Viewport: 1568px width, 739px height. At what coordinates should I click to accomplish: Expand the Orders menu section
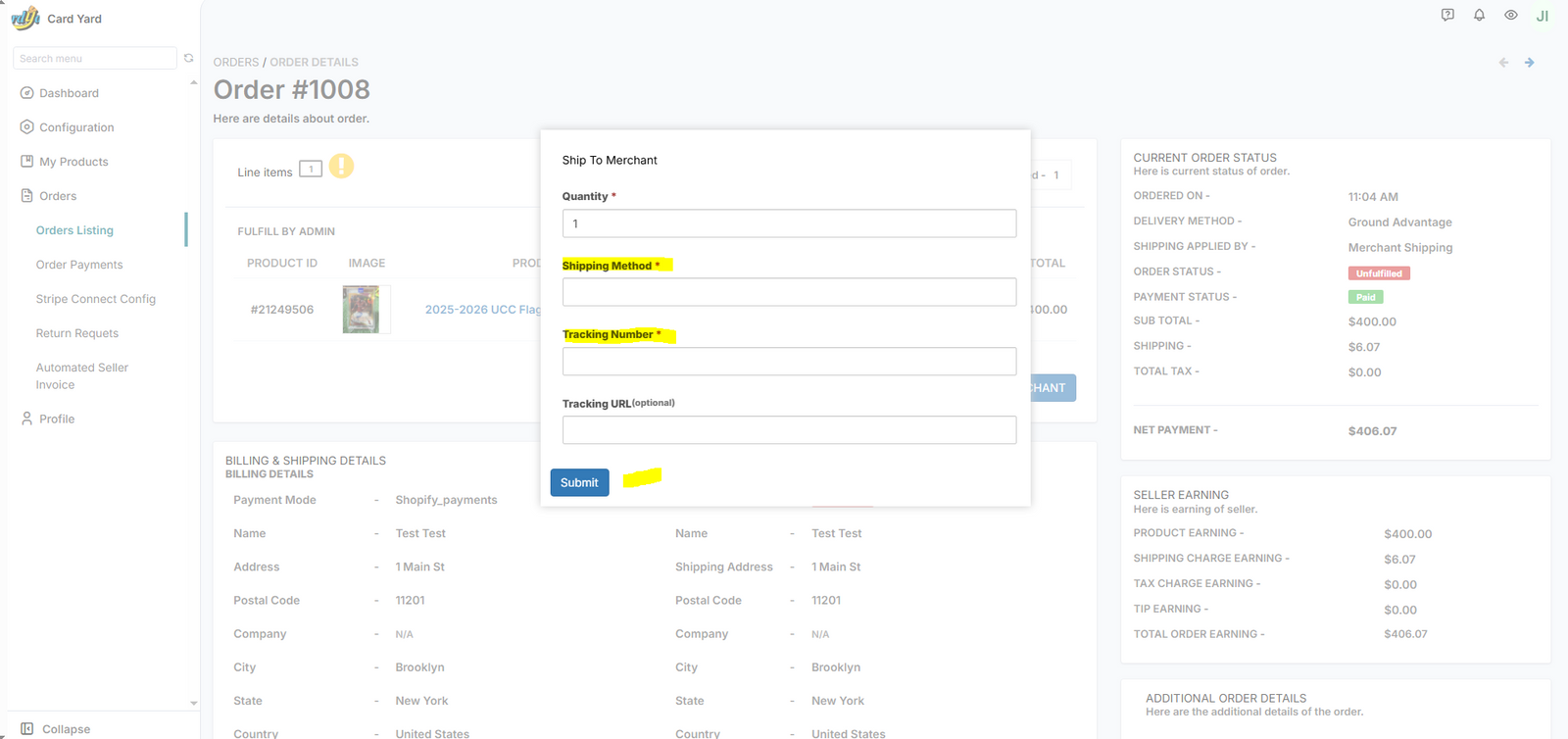point(58,196)
